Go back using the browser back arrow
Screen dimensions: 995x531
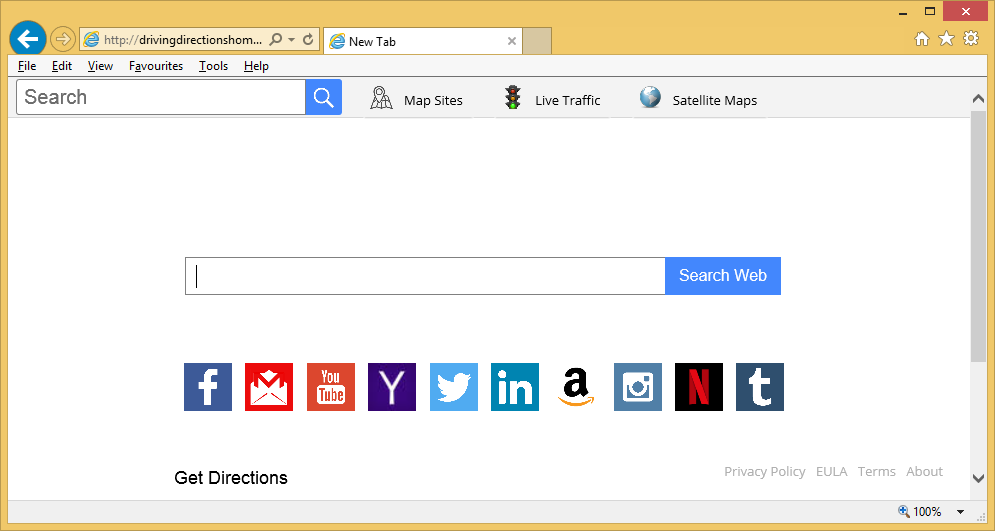click(x=27, y=39)
